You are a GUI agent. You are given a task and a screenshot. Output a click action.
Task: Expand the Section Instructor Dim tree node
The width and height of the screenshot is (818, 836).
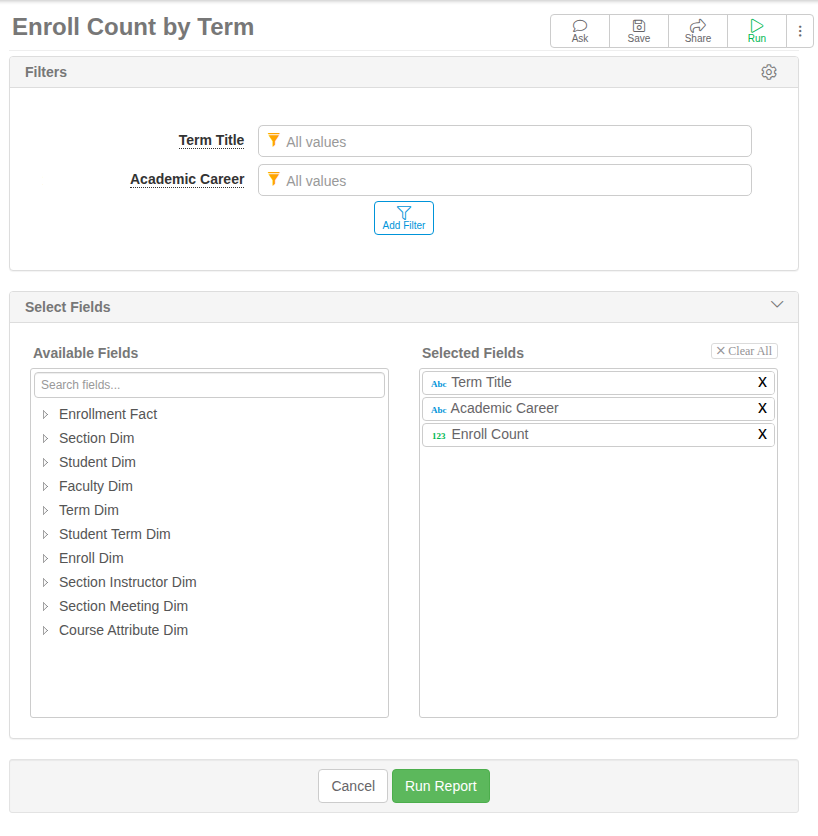(45, 582)
